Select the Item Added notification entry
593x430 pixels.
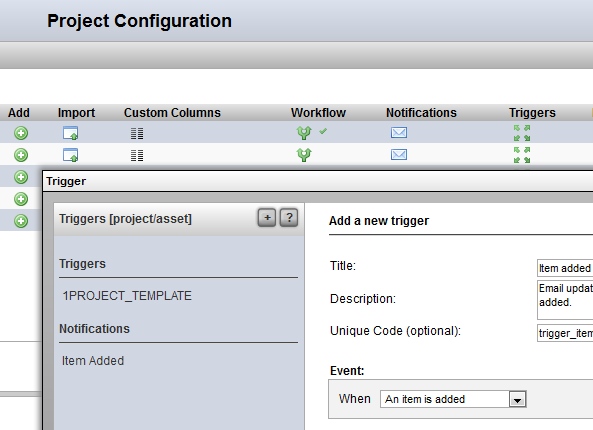[93, 361]
